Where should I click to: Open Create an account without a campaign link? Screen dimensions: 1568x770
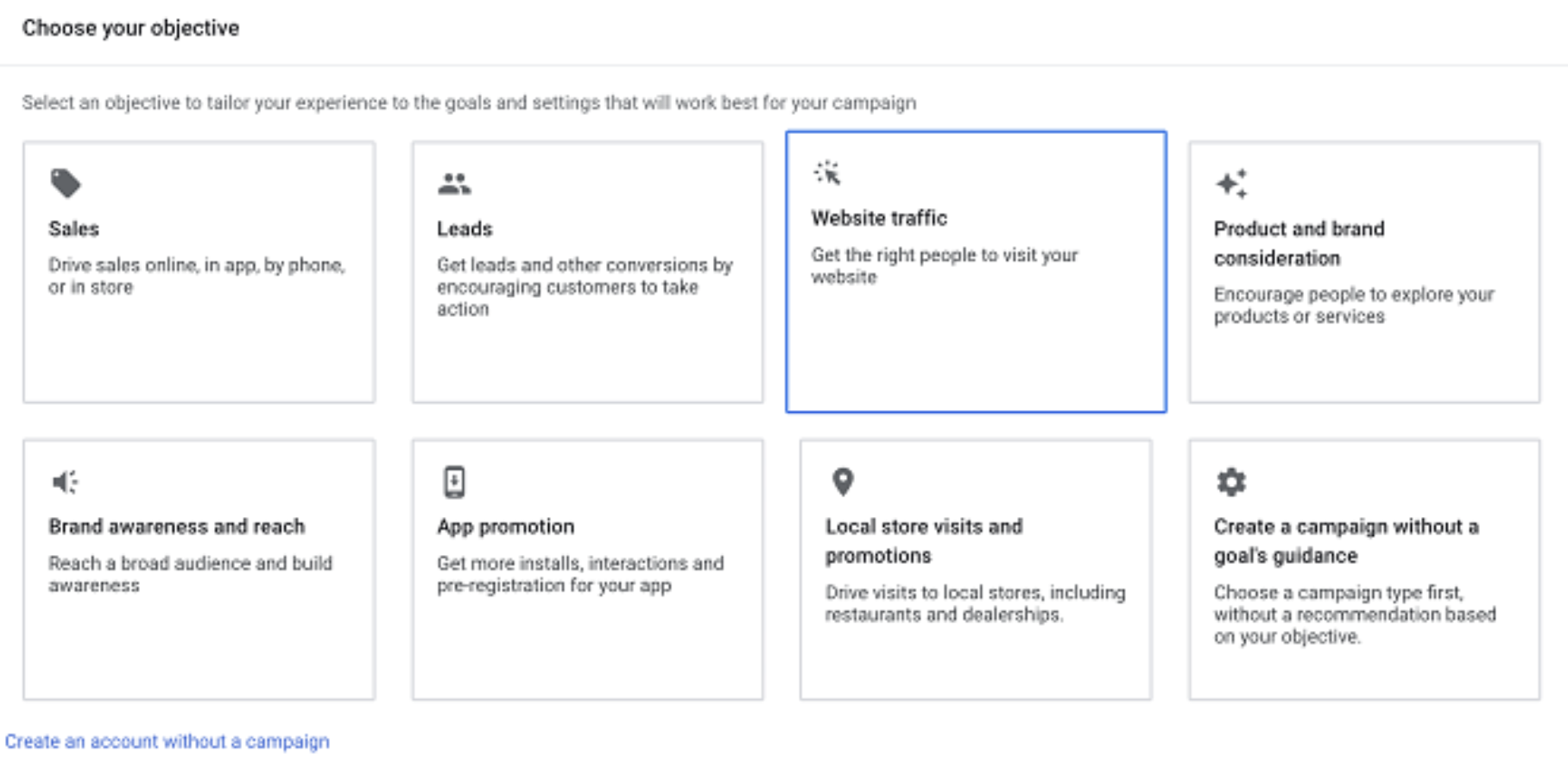click(x=168, y=742)
